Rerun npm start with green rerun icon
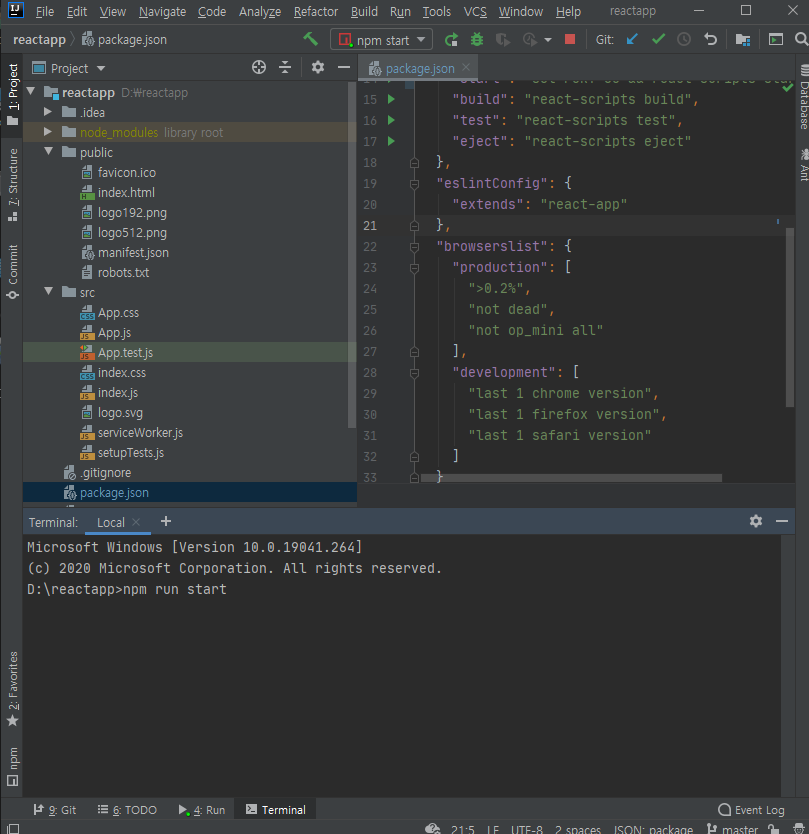 (x=451, y=40)
